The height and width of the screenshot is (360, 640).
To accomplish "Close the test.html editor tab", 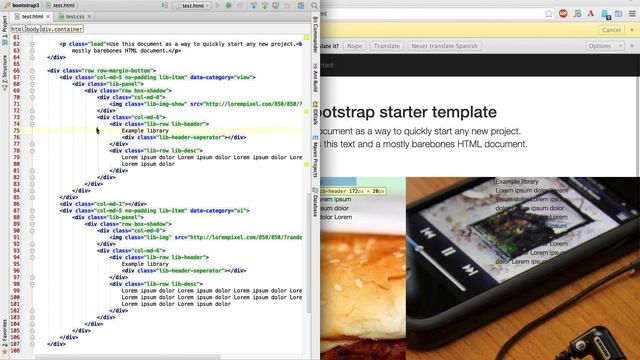I will [x=48, y=16].
